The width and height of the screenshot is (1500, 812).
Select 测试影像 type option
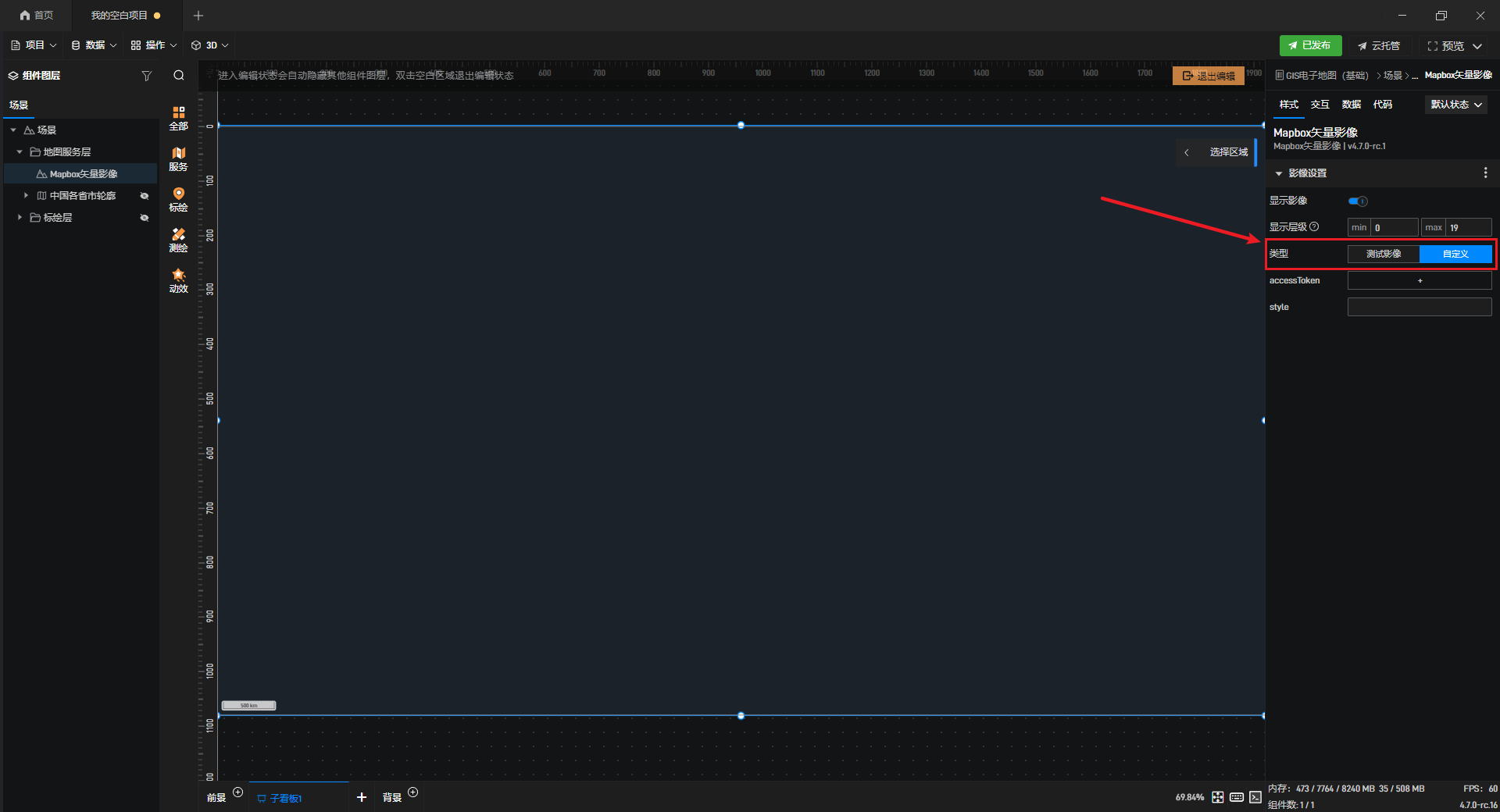pyautogui.click(x=1383, y=254)
